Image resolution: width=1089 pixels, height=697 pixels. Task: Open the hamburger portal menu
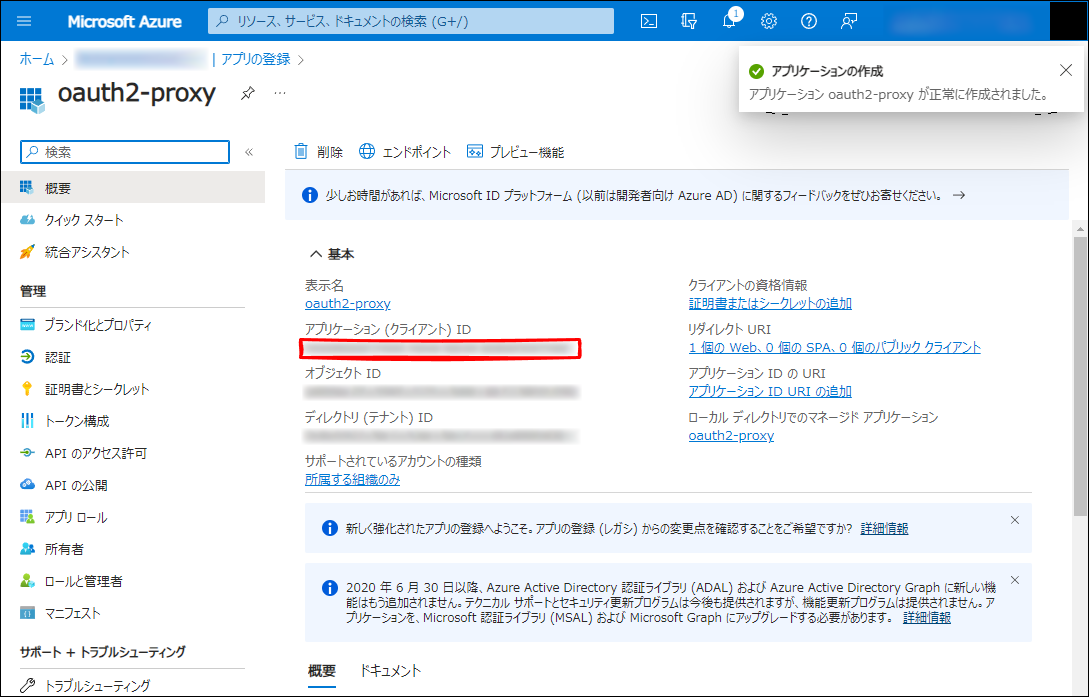pyautogui.click(x=25, y=21)
